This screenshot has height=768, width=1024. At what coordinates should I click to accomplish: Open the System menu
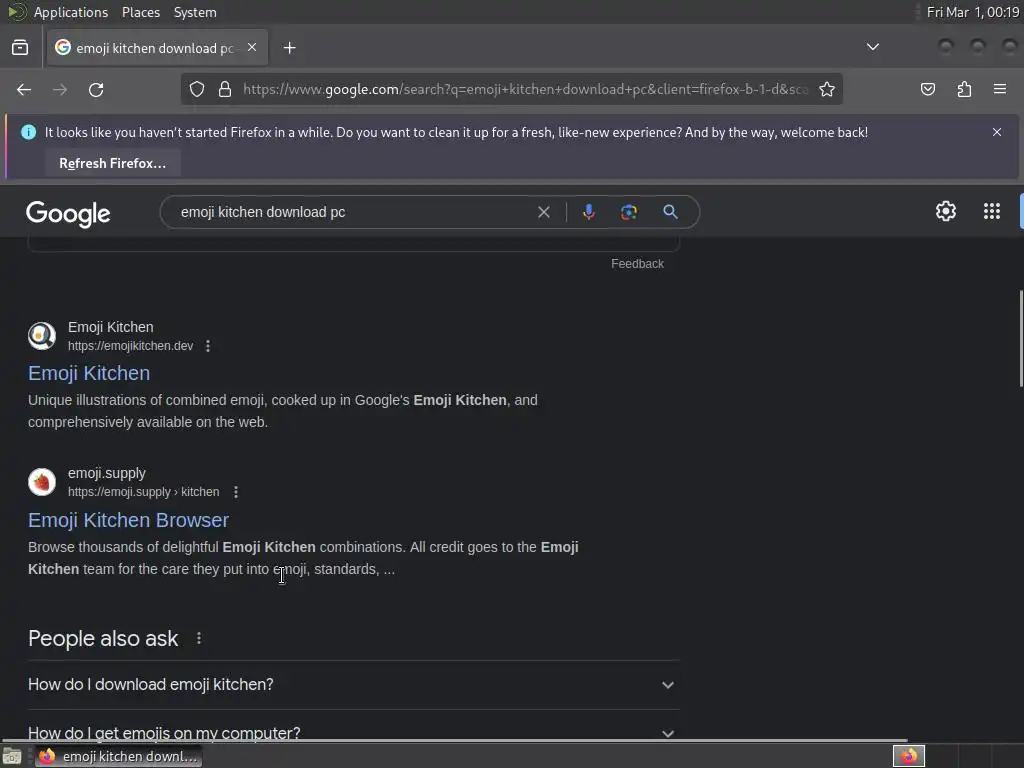pos(195,12)
